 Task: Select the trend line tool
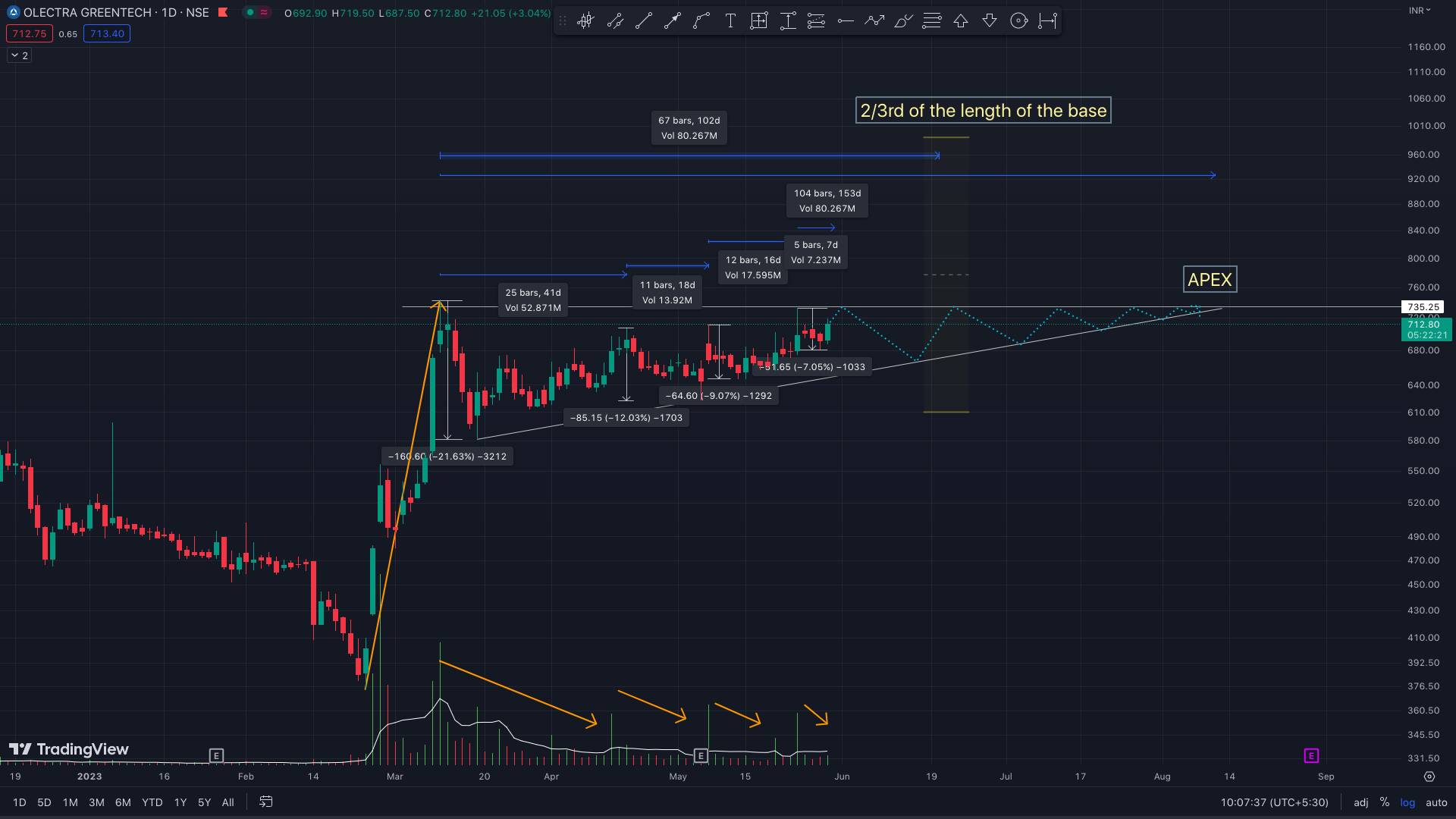pyautogui.click(x=643, y=21)
